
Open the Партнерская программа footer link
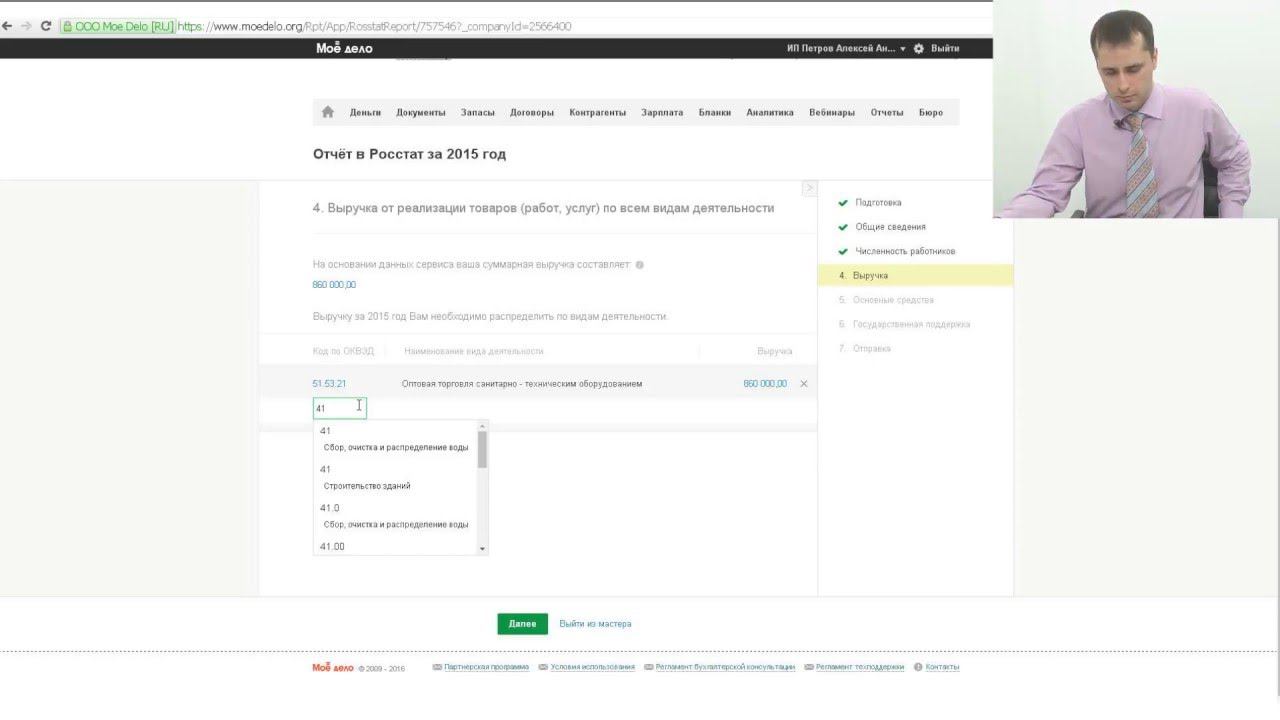[x=486, y=667]
